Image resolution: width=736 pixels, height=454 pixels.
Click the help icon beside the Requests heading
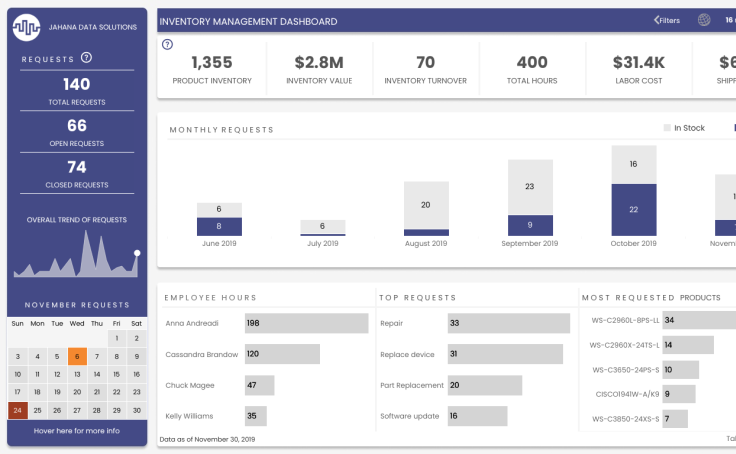pos(86,59)
